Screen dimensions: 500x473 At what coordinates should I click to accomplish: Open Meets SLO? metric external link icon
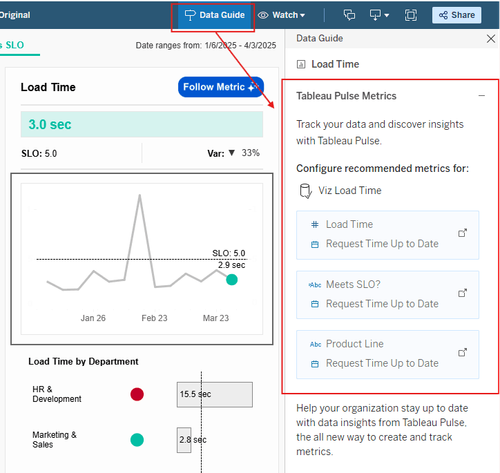(x=462, y=293)
